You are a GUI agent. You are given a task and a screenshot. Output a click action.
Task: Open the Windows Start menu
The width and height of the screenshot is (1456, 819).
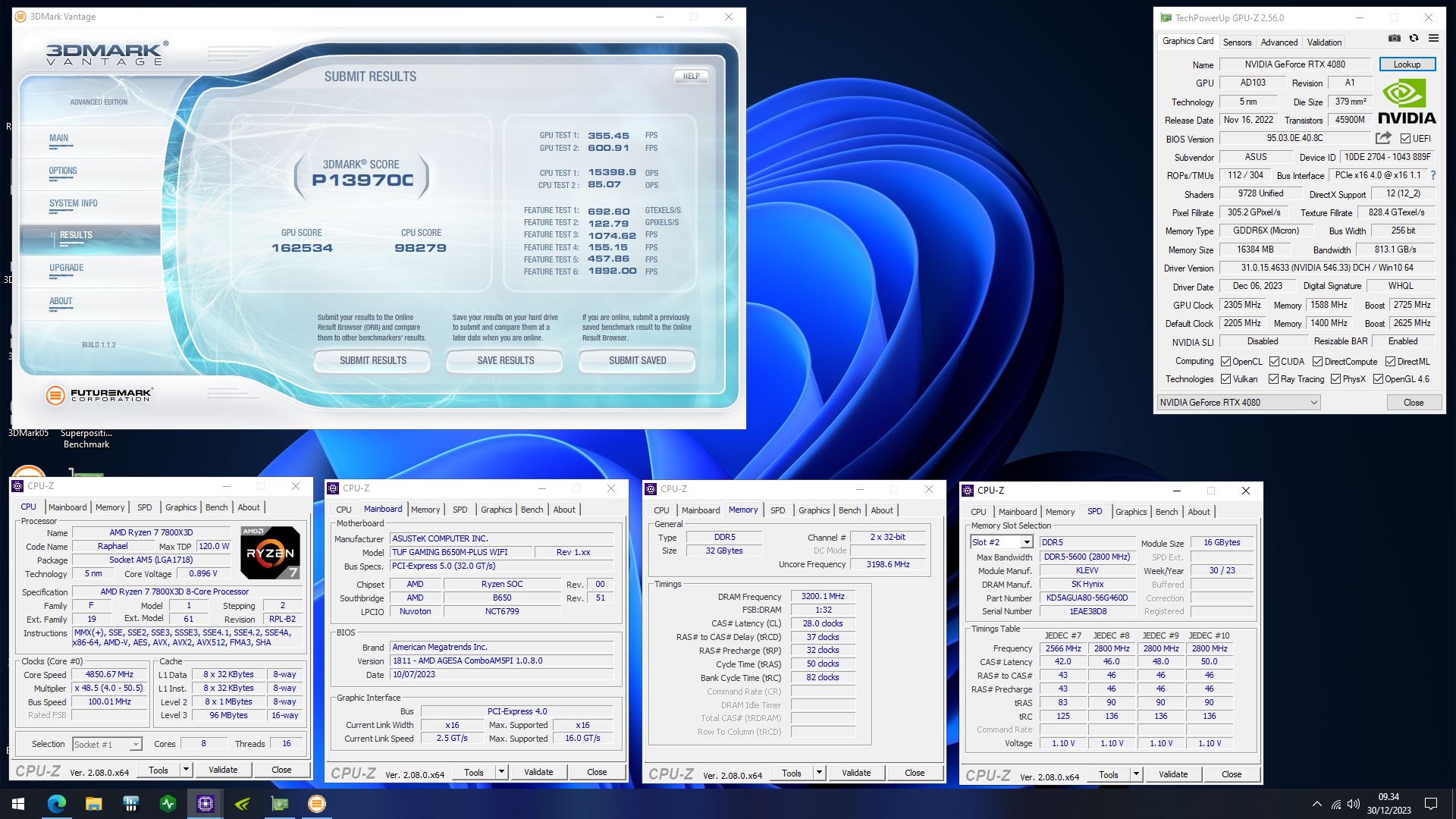[x=18, y=804]
